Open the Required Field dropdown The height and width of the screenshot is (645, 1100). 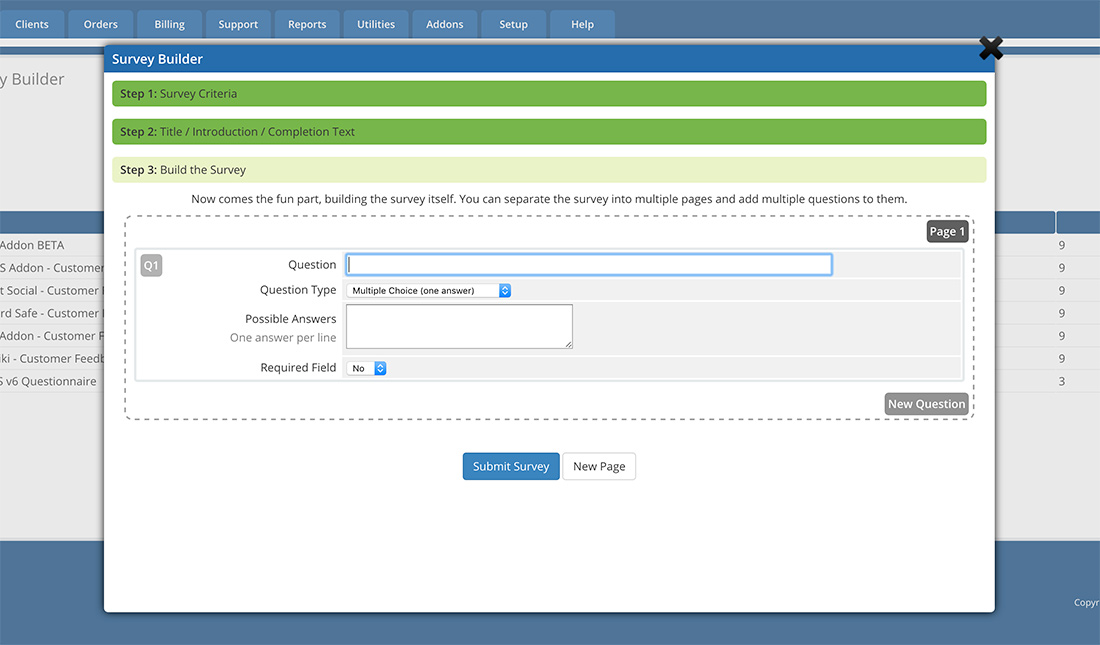tap(366, 368)
